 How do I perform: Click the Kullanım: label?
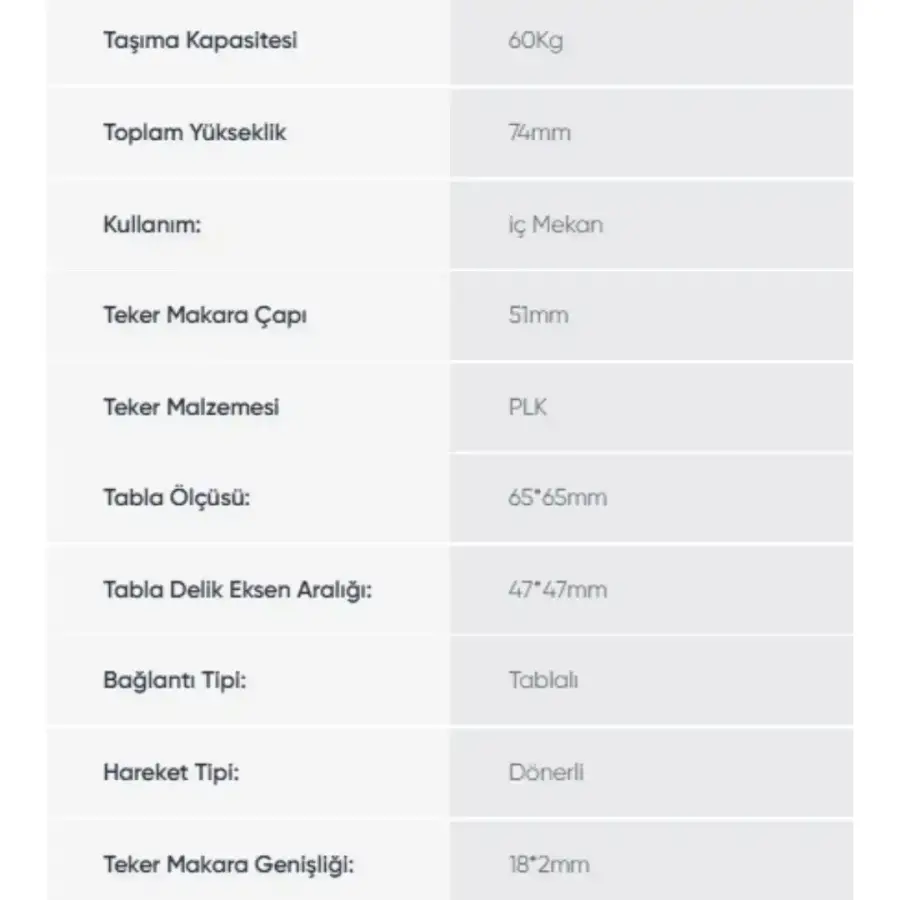152,224
